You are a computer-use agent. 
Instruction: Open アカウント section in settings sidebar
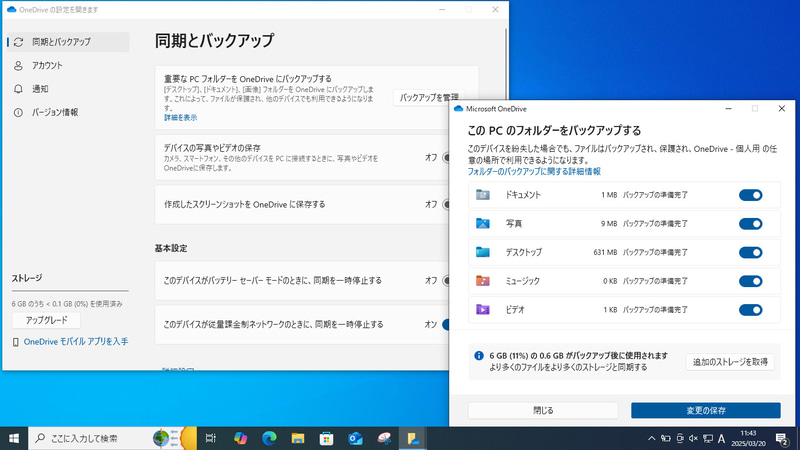pyautogui.click(x=68, y=65)
